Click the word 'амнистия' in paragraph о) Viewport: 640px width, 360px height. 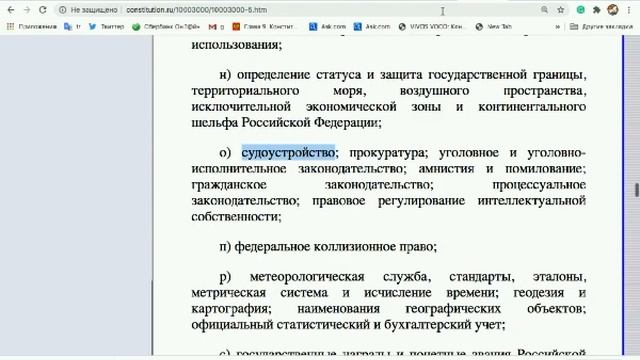[x=446, y=169]
